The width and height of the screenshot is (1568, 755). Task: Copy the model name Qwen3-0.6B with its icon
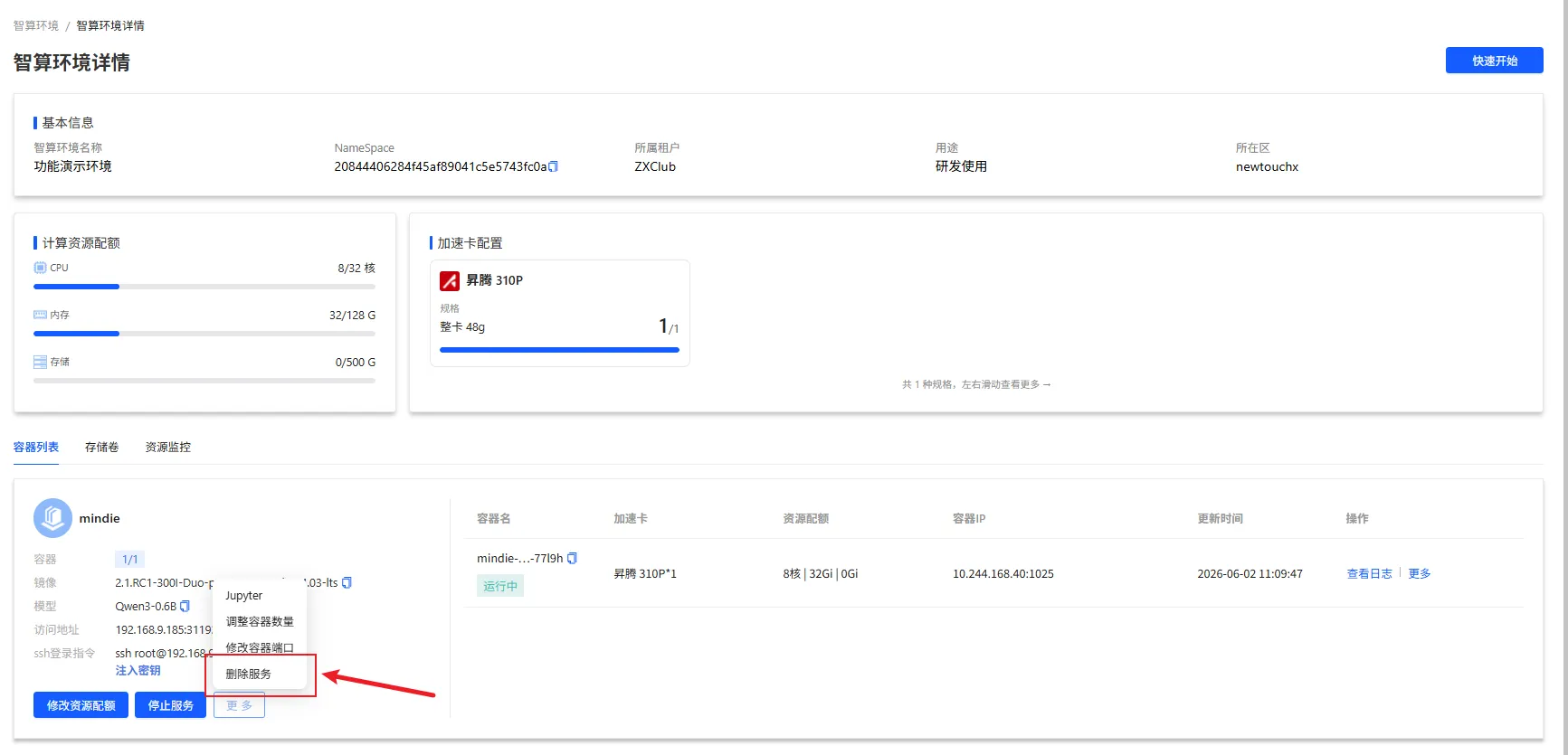[x=185, y=606]
